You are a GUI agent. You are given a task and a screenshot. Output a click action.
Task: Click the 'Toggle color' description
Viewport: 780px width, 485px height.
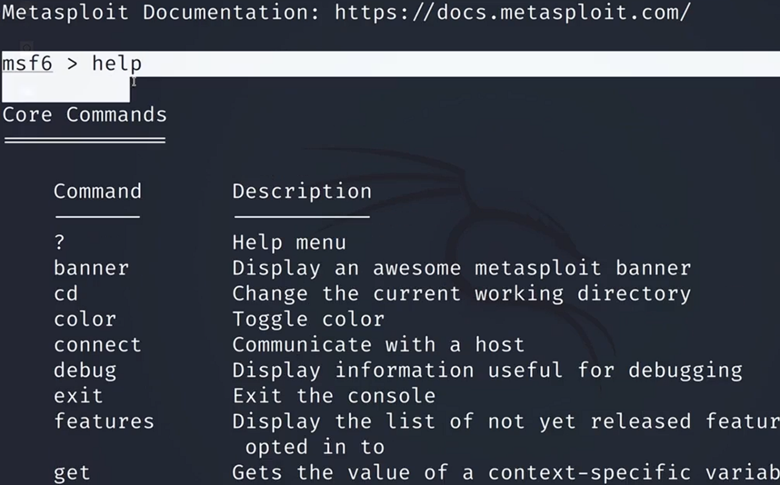pyautogui.click(x=308, y=320)
